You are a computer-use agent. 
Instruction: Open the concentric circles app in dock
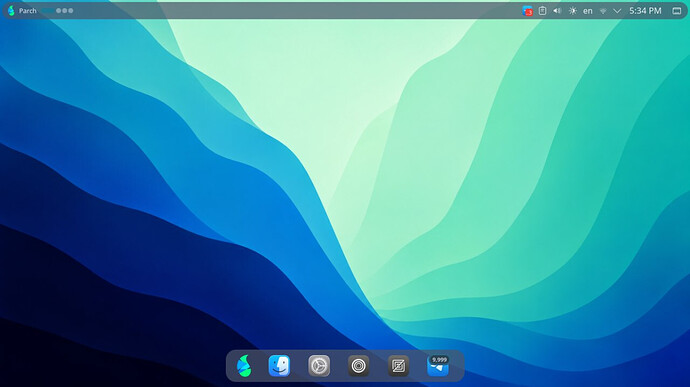pyautogui.click(x=359, y=366)
